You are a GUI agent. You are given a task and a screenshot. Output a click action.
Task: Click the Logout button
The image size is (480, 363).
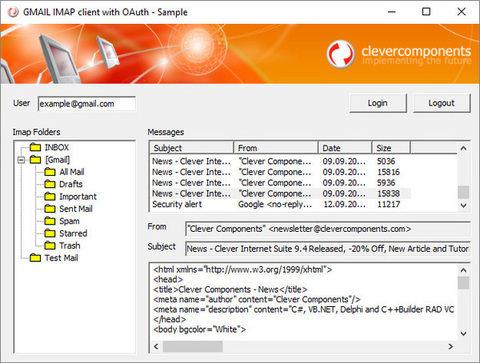pyautogui.click(x=441, y=103)
